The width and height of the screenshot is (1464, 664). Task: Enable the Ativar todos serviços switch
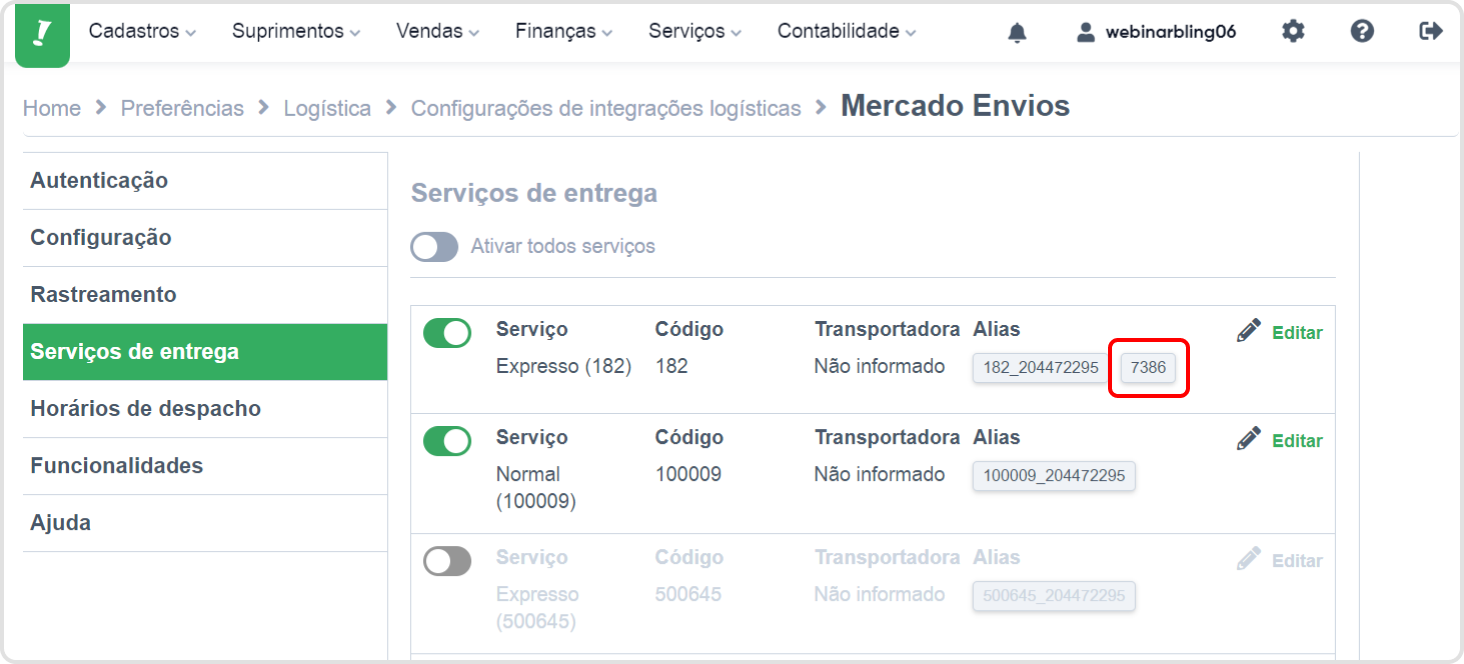(x=434, y=247)
